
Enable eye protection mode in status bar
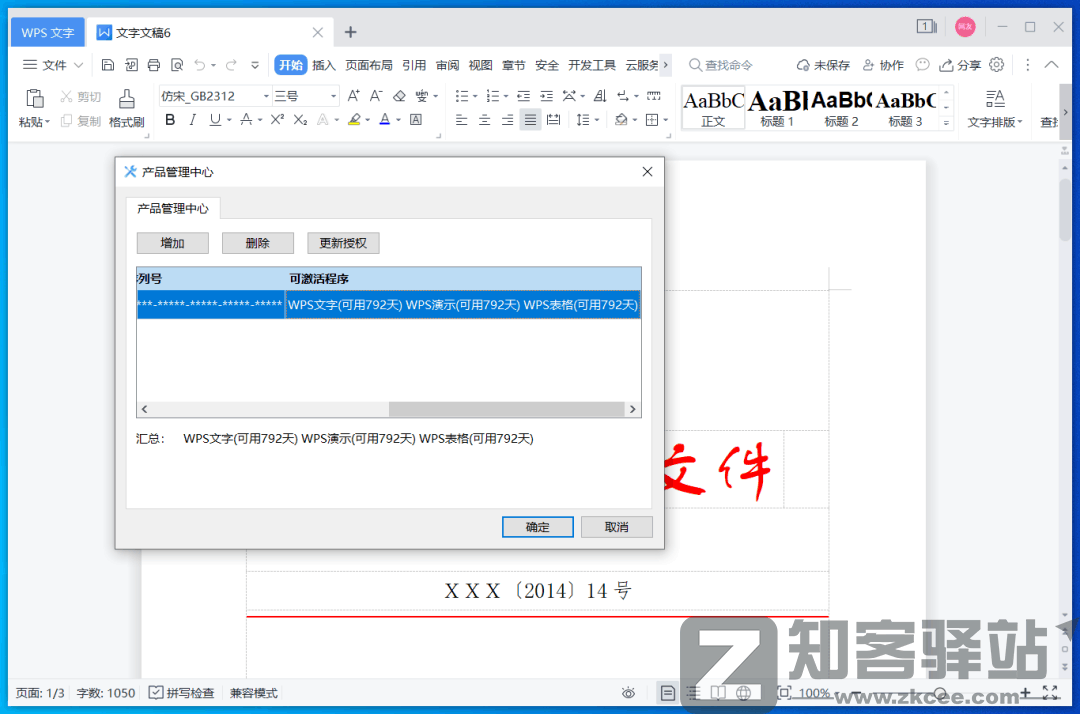[x=628, y=692]
